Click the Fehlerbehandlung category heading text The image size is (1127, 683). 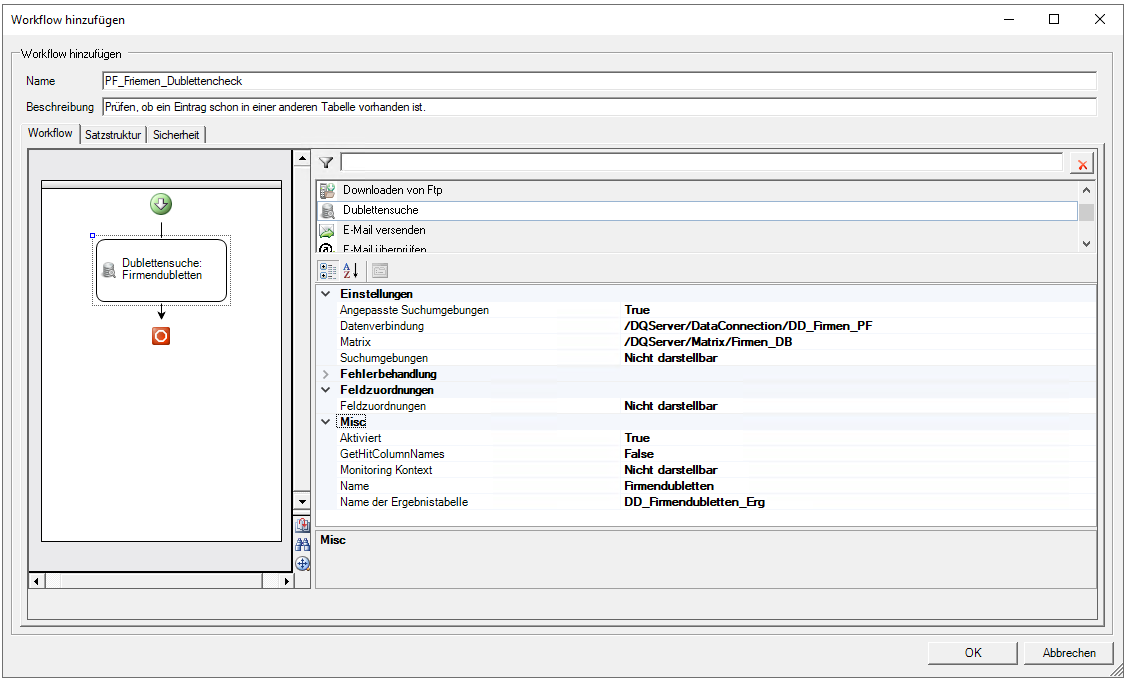388,374
